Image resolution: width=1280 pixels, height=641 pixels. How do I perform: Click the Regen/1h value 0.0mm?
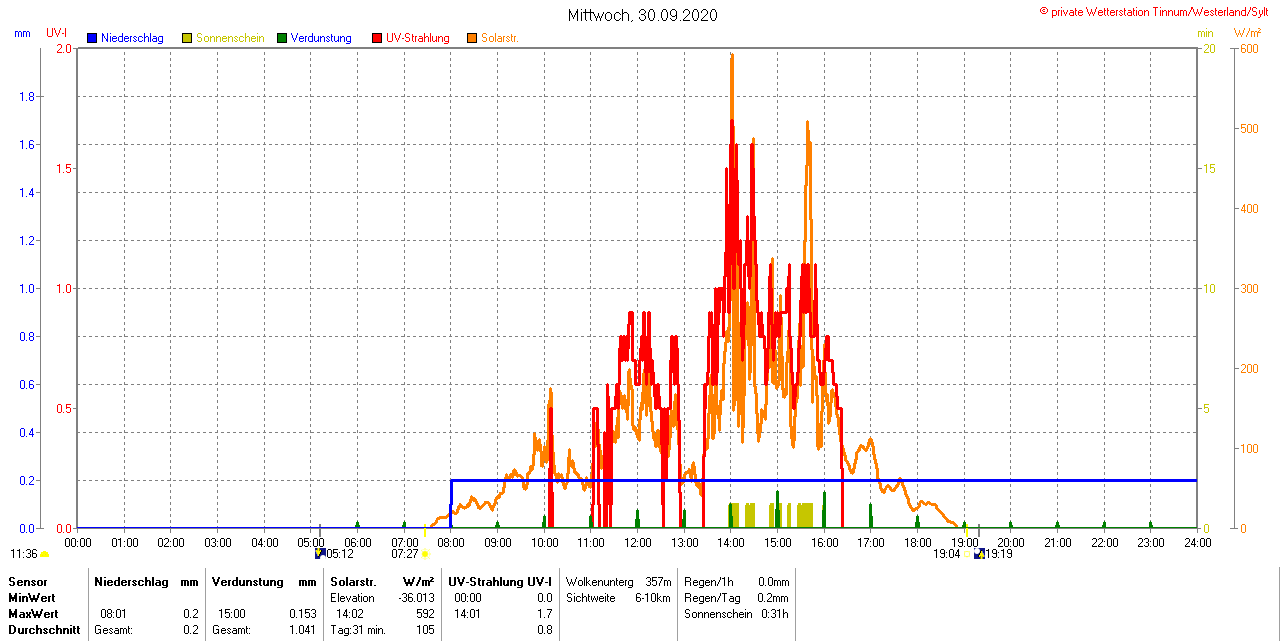pyautogui.click(x=773, y=581)
